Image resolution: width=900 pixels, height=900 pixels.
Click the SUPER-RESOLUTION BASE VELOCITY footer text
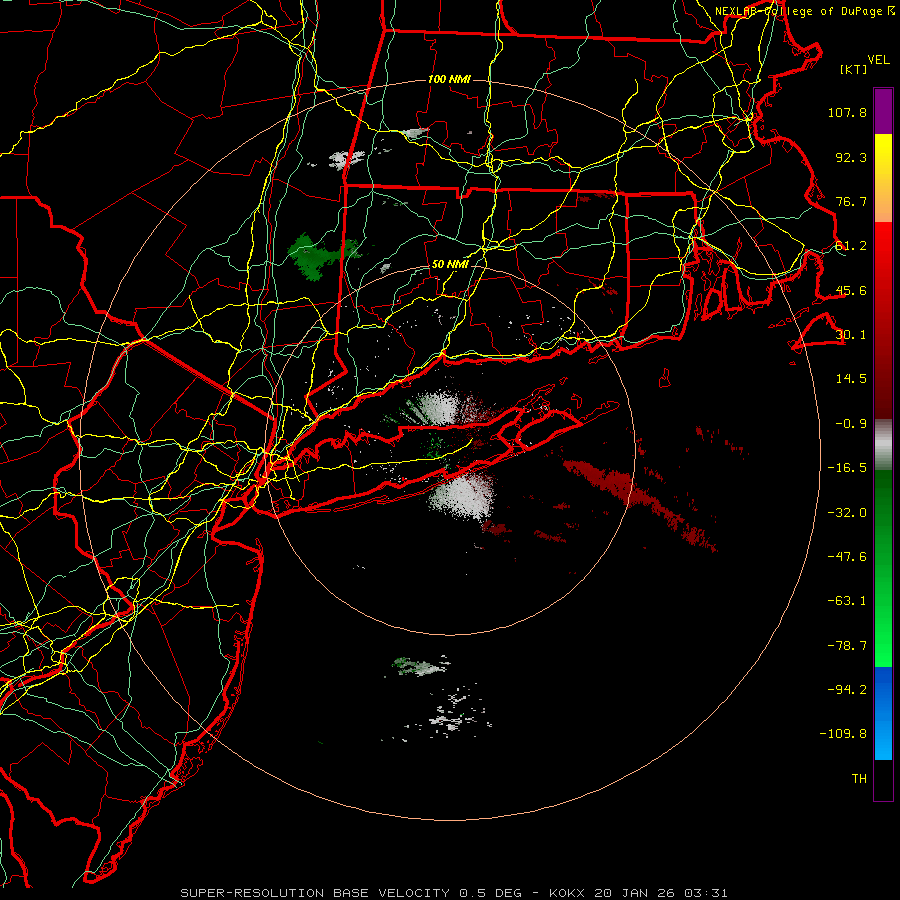tap(315, 893)
